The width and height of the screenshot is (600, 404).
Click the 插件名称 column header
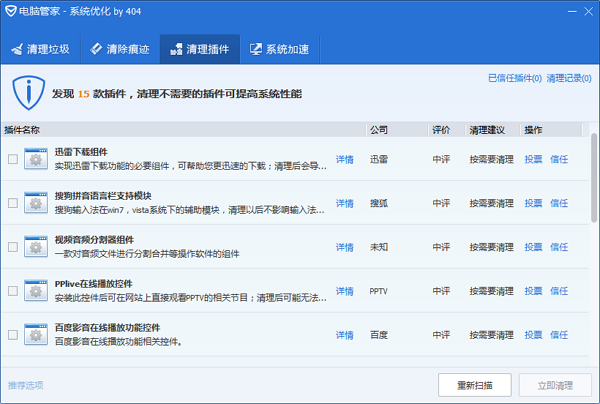[x=184, y=130]
